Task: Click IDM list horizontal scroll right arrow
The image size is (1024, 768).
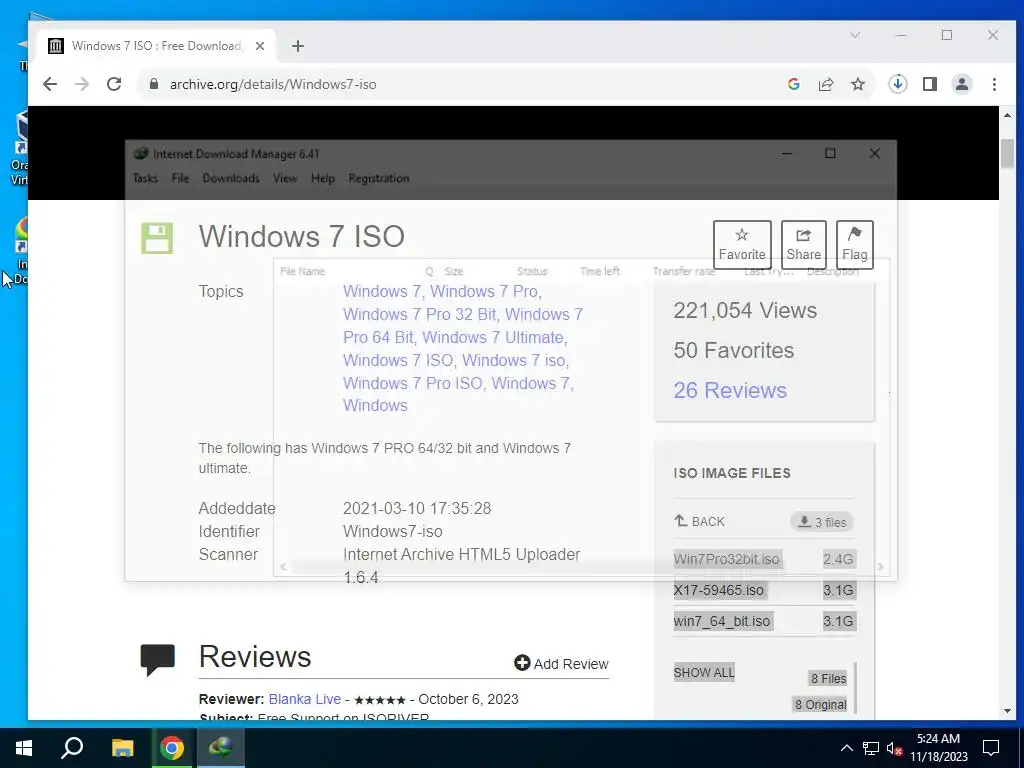Action: point(880,567)
